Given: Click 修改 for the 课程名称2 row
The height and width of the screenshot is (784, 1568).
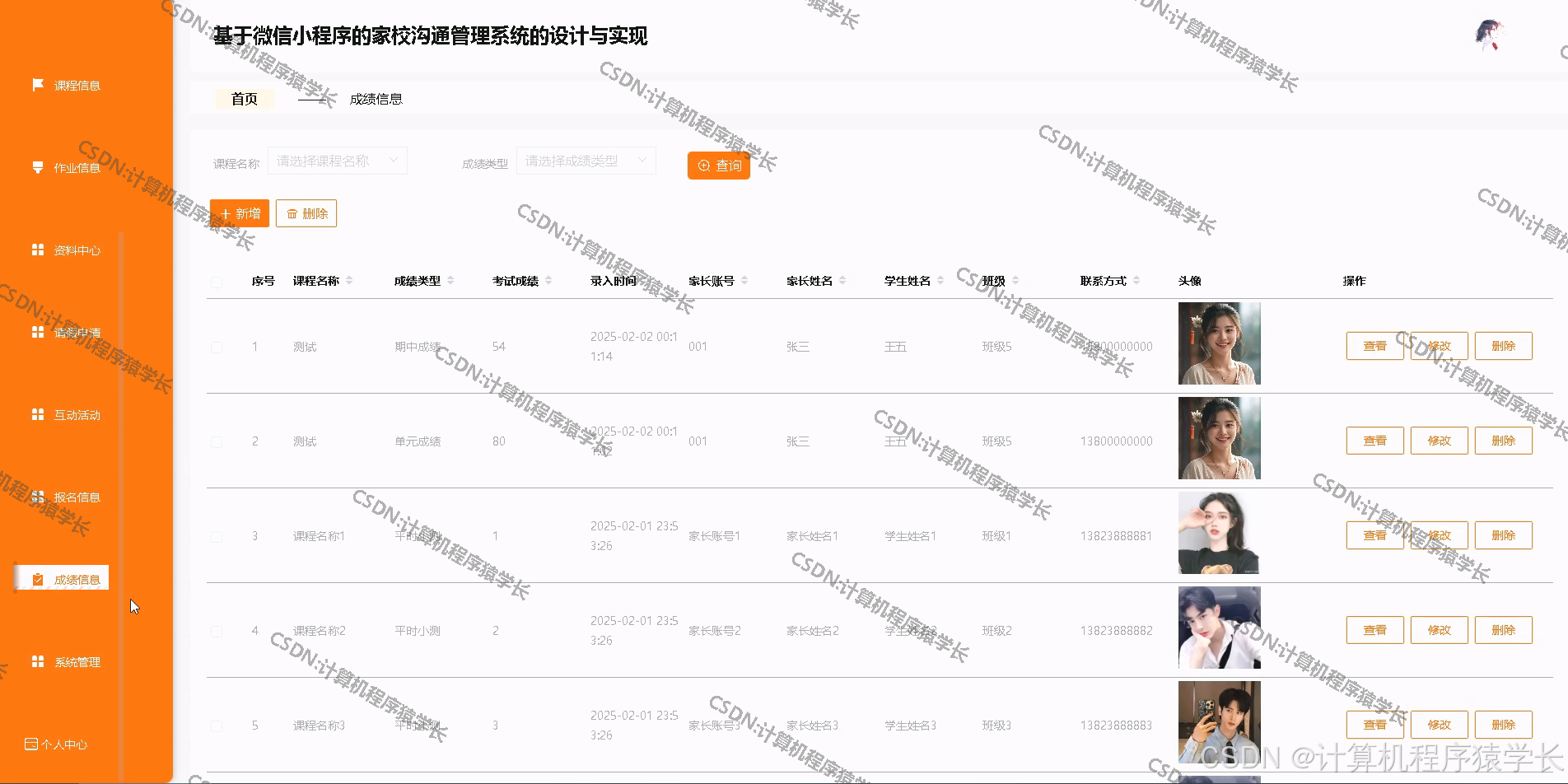Looking at the screenshot, I should coord(1440,630).
